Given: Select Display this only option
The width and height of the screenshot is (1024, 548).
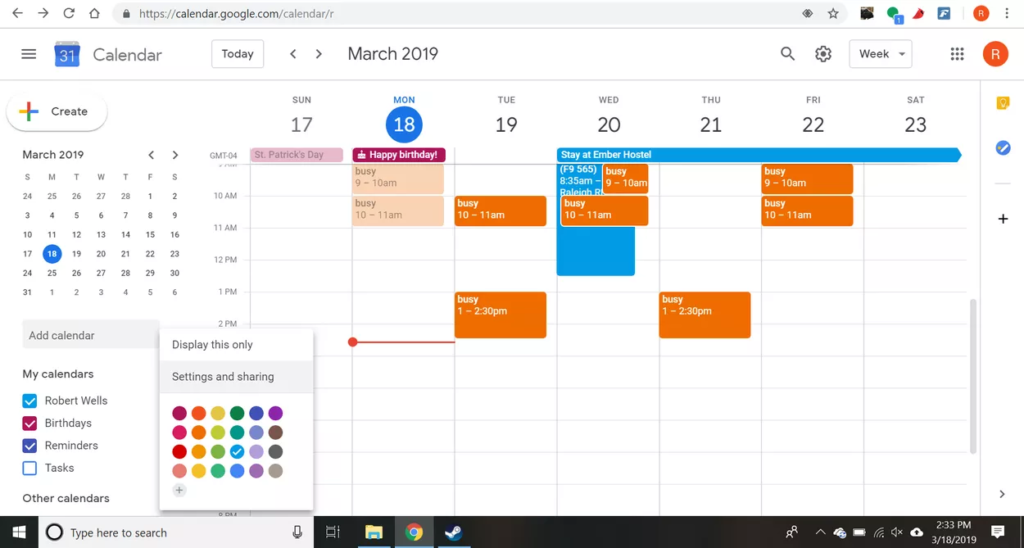Looking at the screenshot, I should click(x=212, y=345).
